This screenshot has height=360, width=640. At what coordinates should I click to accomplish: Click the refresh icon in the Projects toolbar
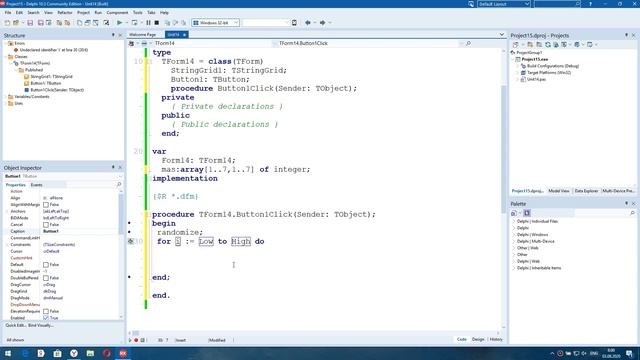pos(548,44)
